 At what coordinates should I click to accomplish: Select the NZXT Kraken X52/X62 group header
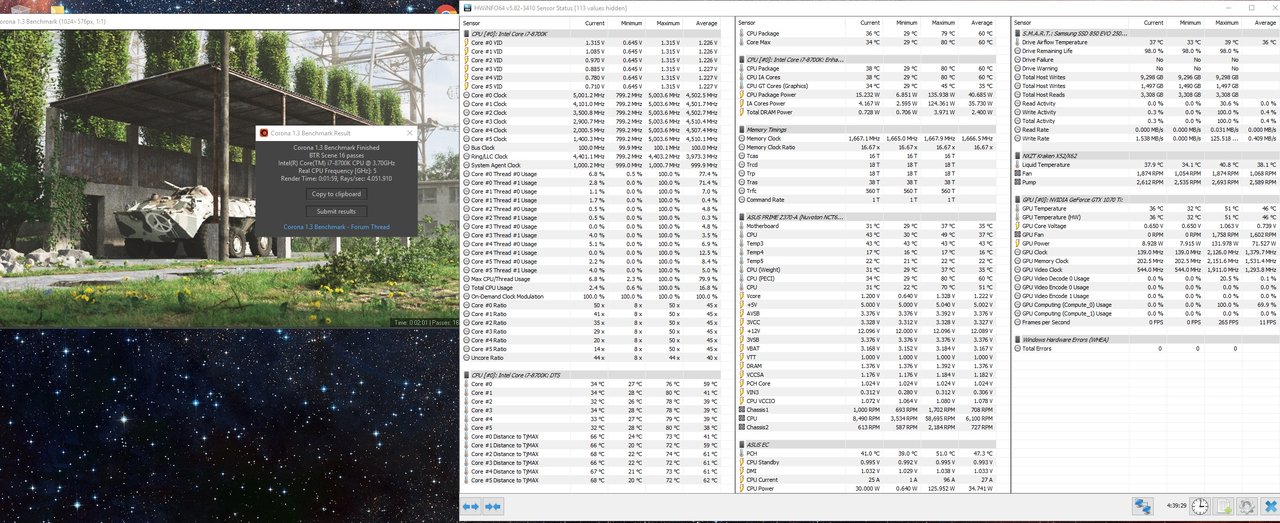pos(1145,156)
